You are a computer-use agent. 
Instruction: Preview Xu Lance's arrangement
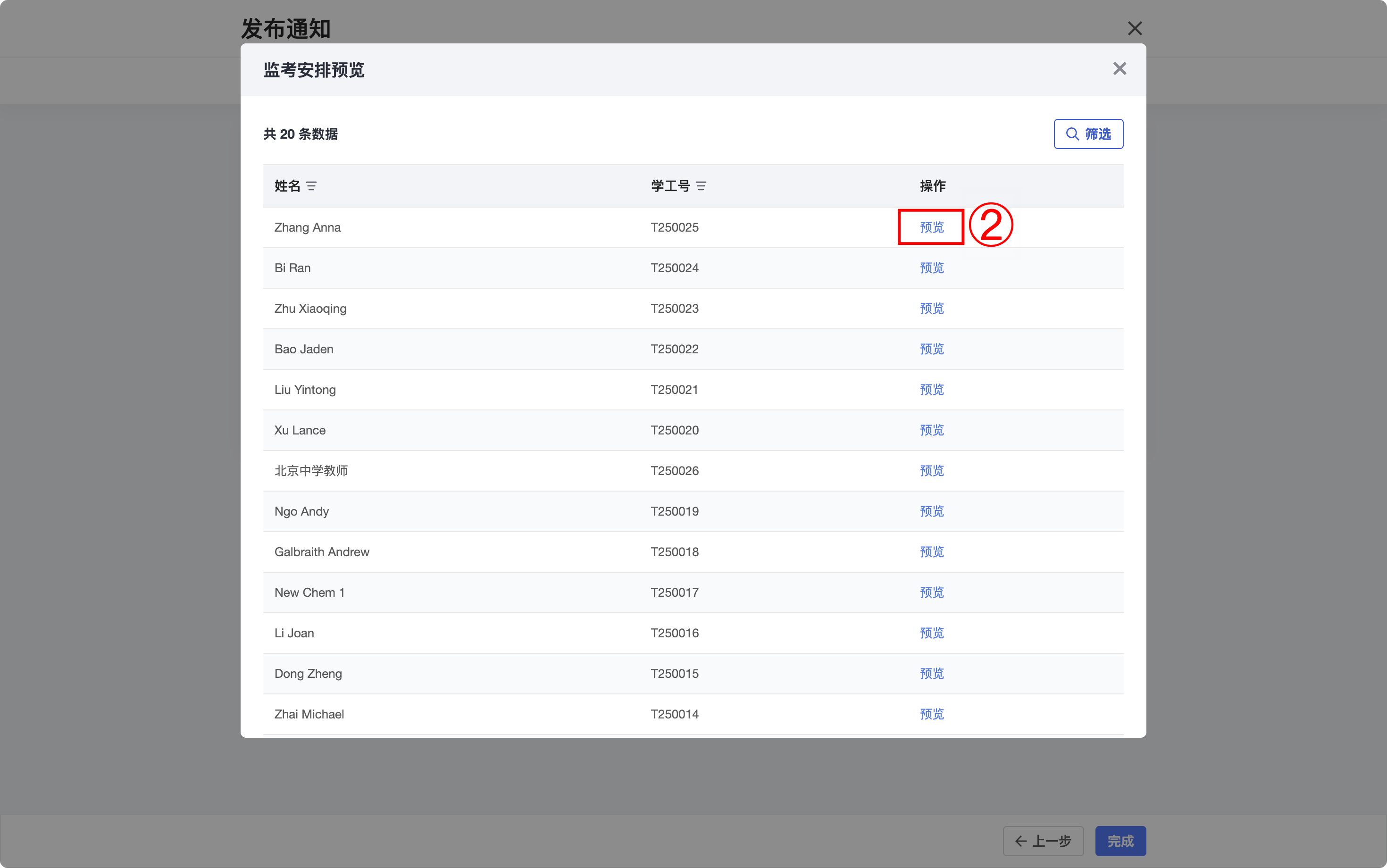click(931, 430)
